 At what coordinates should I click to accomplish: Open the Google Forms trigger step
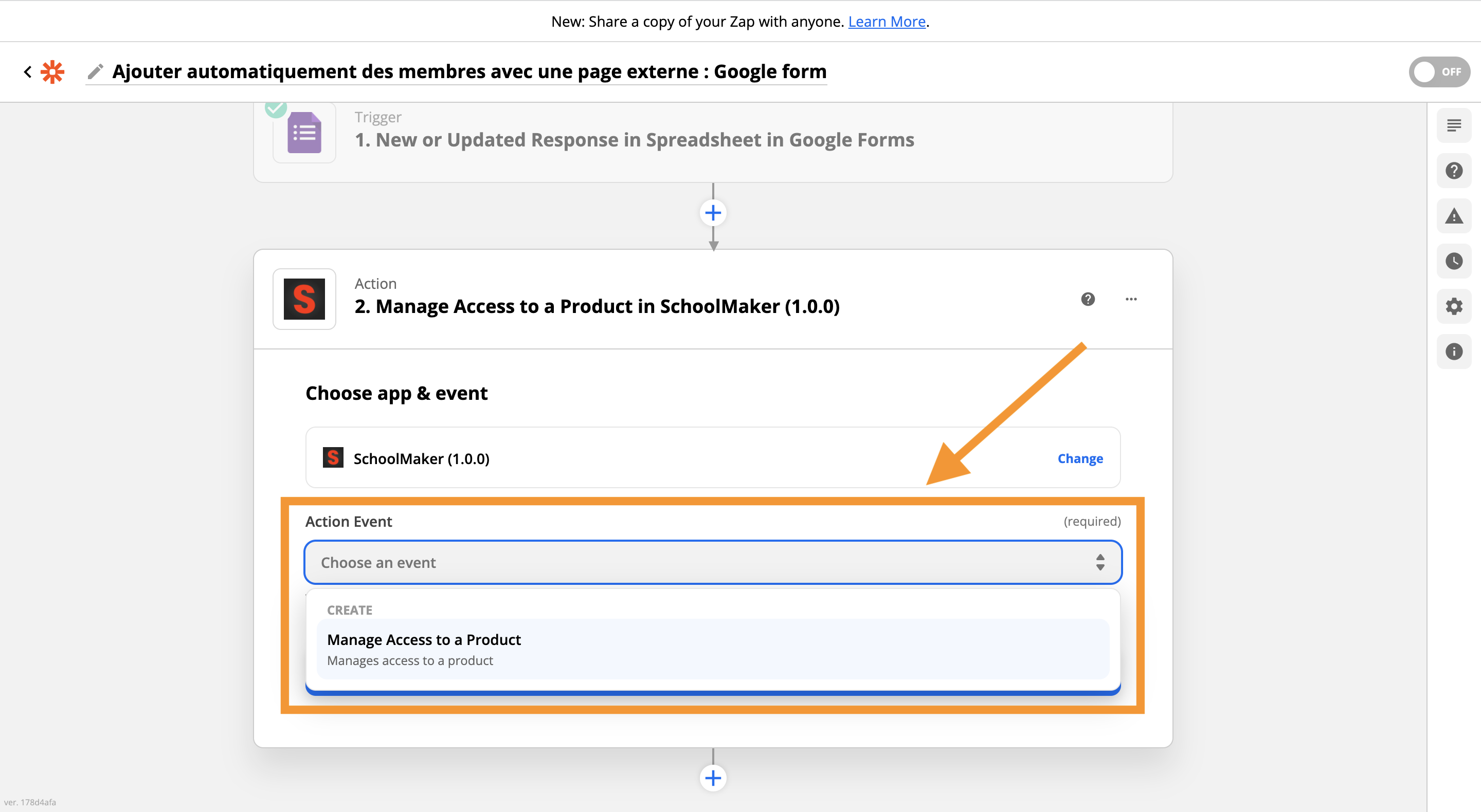pyautogui.click(x=634, y=140)
